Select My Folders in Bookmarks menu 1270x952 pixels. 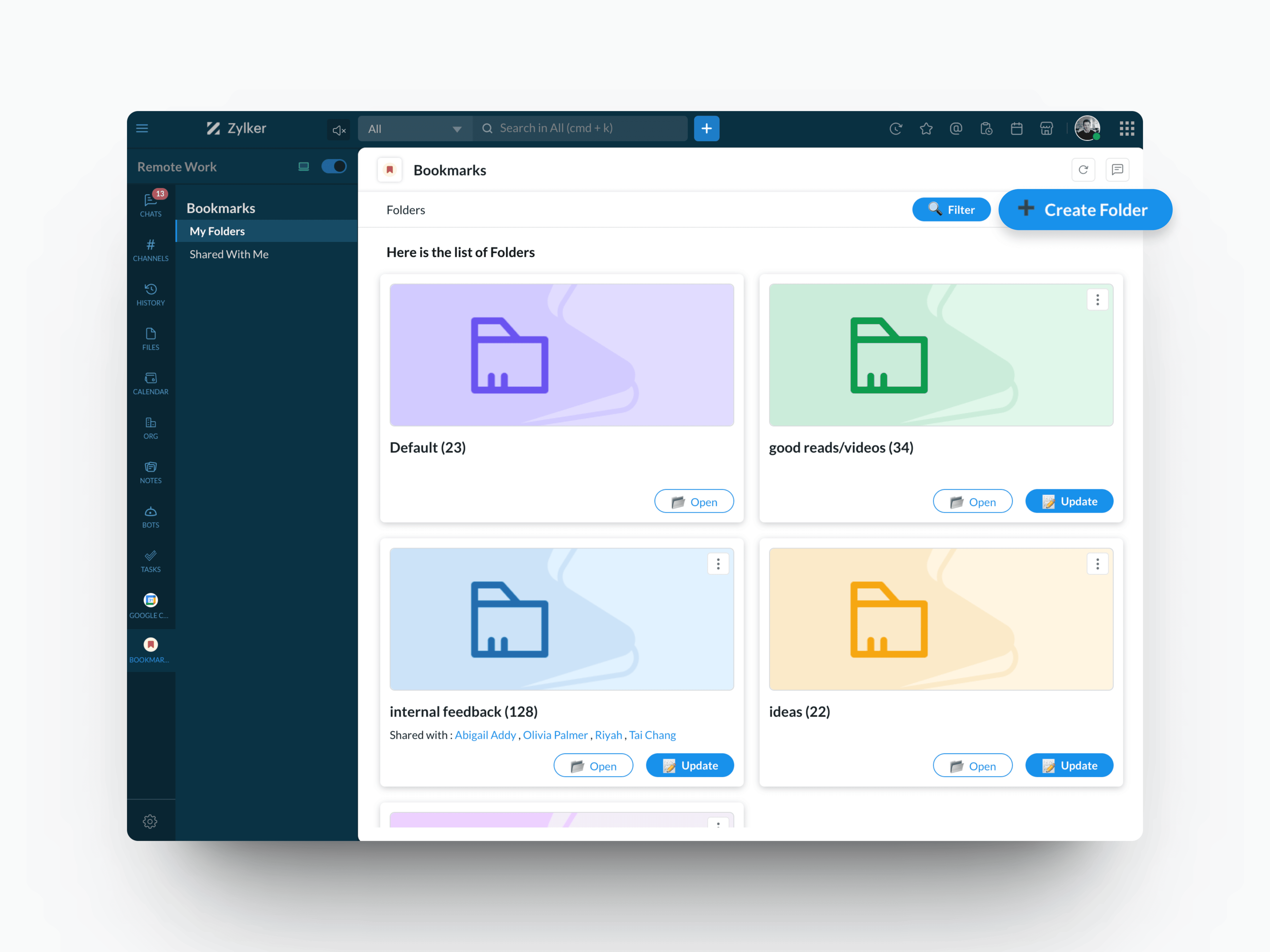pyautogui.click(x=266, y=231)
